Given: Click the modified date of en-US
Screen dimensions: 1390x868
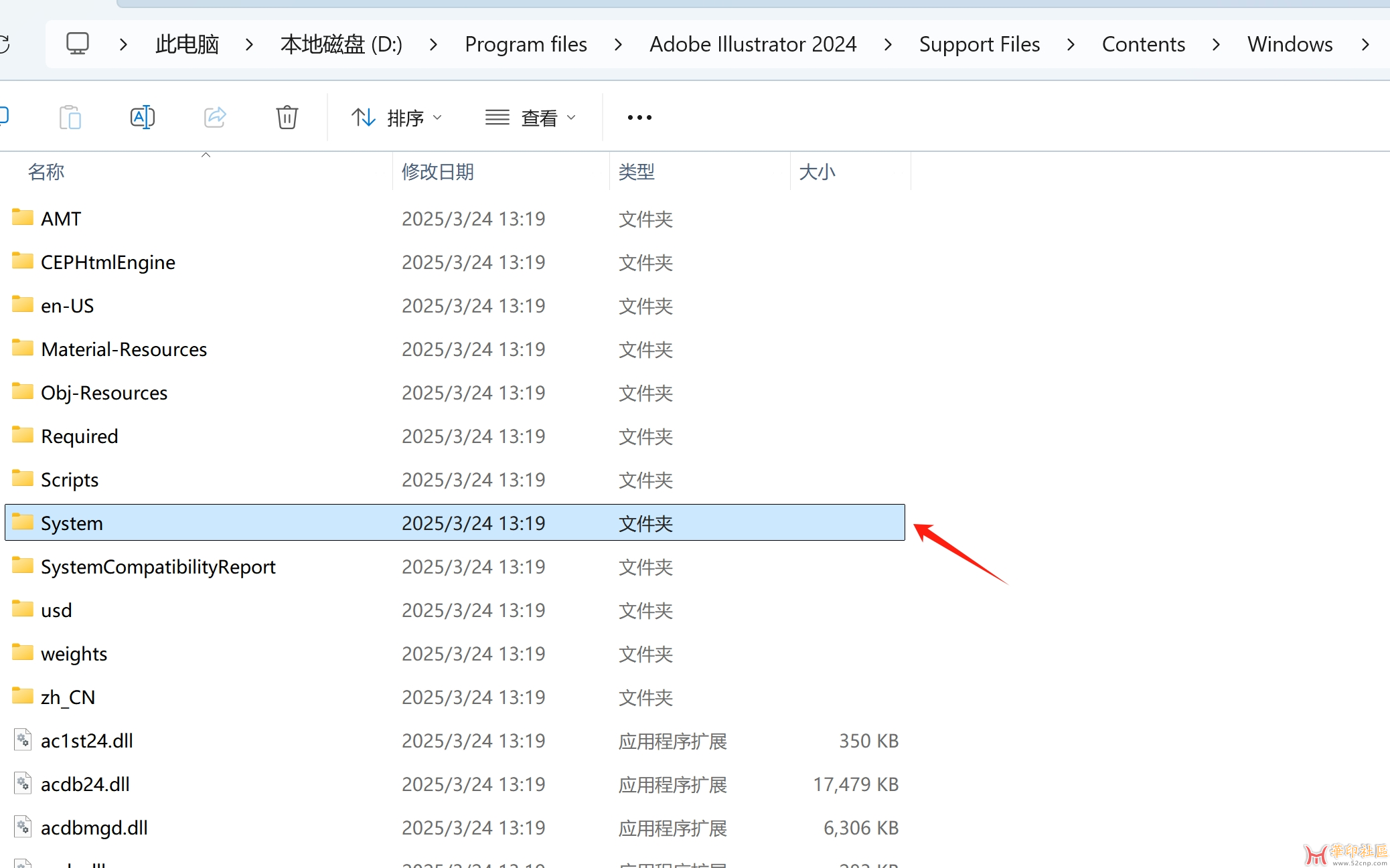Looking at the screenshot, I should 473,306.
